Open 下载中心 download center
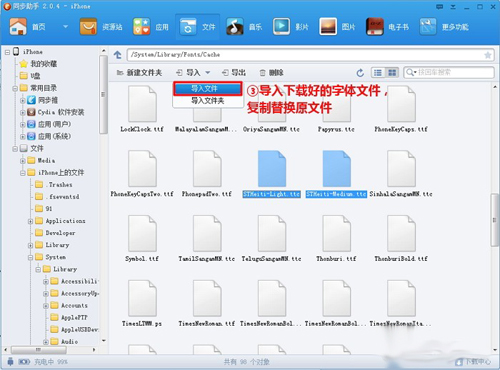 [473, 362]
